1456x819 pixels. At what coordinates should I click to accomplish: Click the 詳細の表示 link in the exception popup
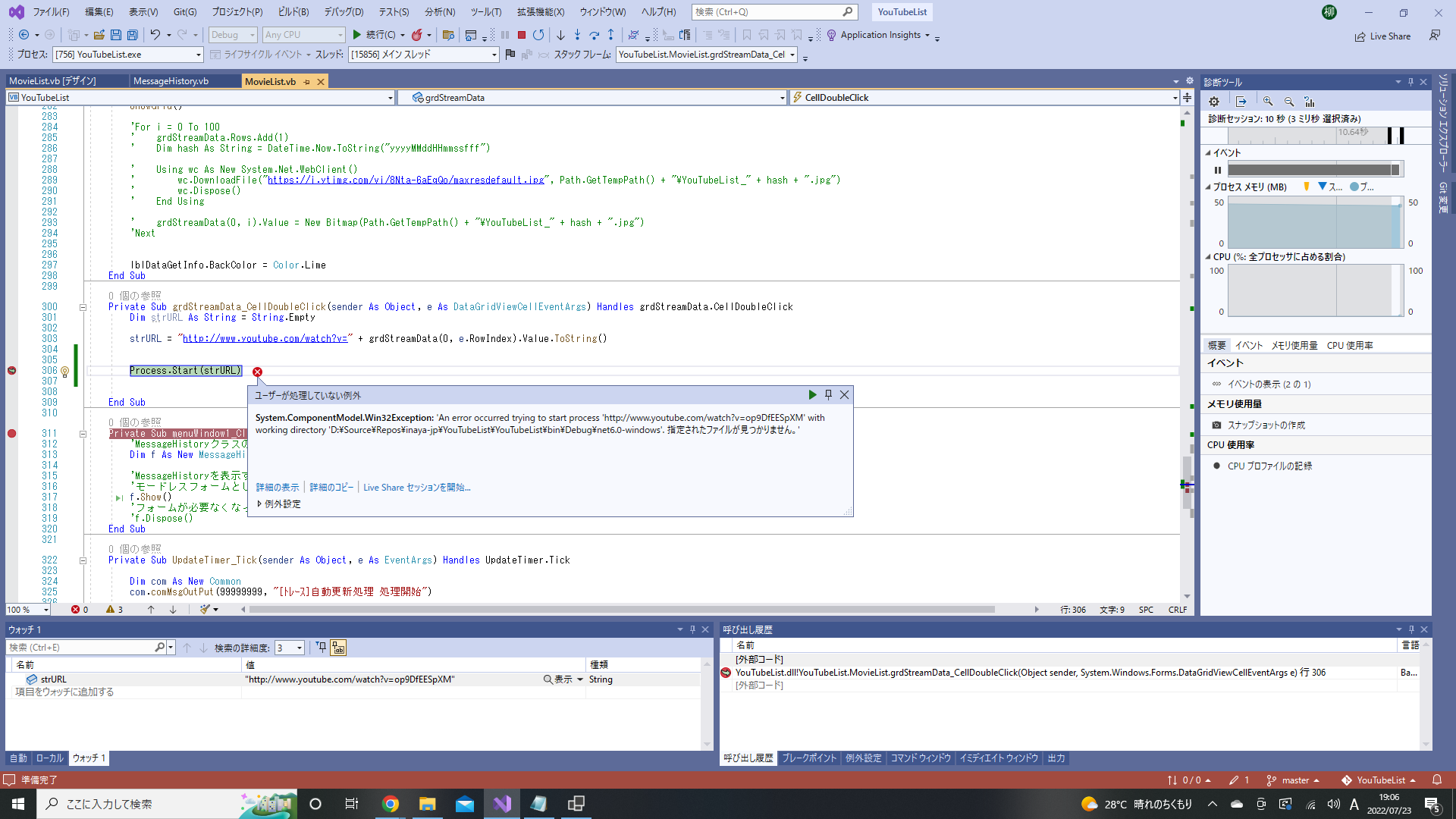tap(278, 488)
